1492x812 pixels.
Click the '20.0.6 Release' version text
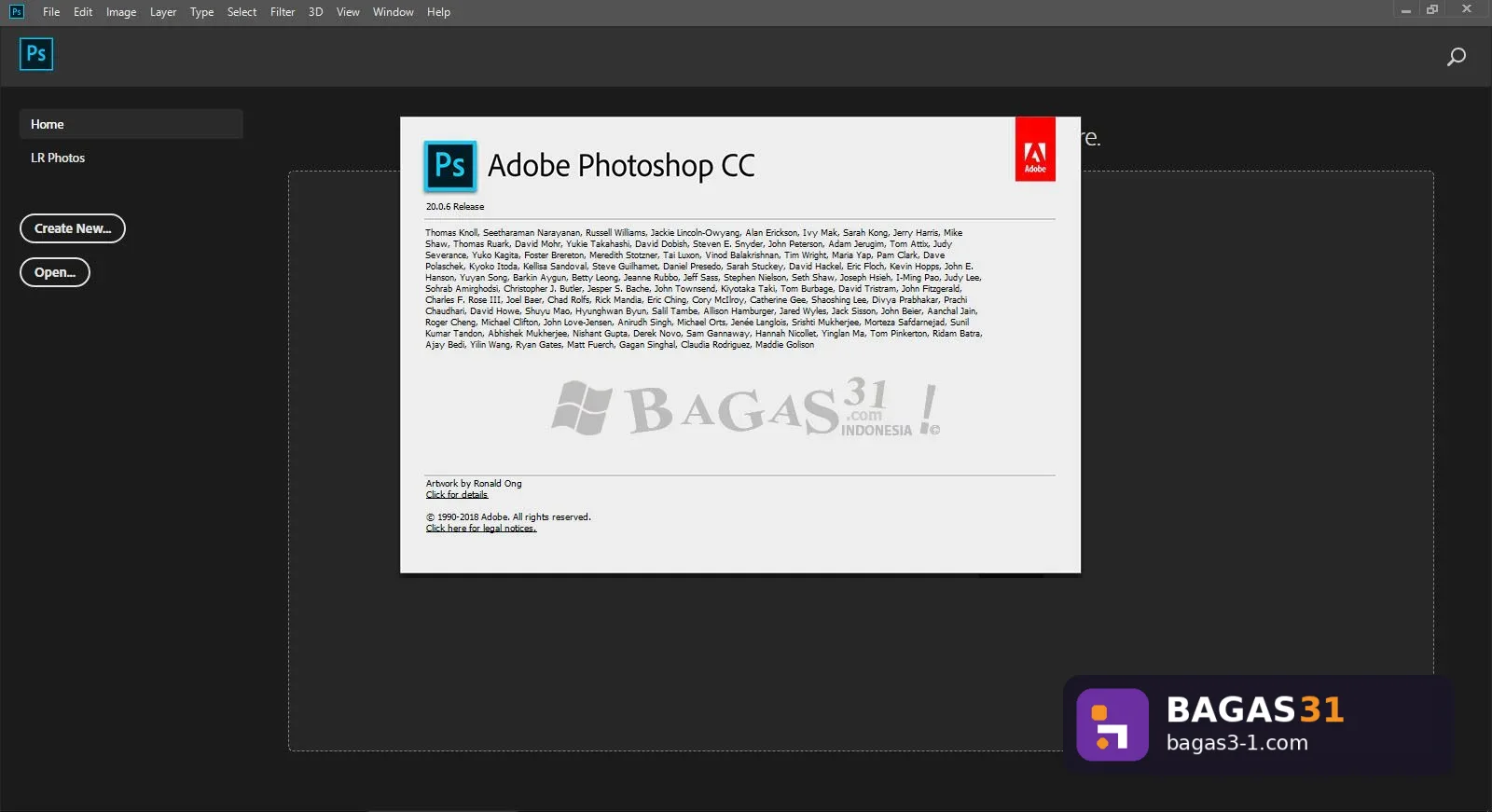tap(455, 207)
